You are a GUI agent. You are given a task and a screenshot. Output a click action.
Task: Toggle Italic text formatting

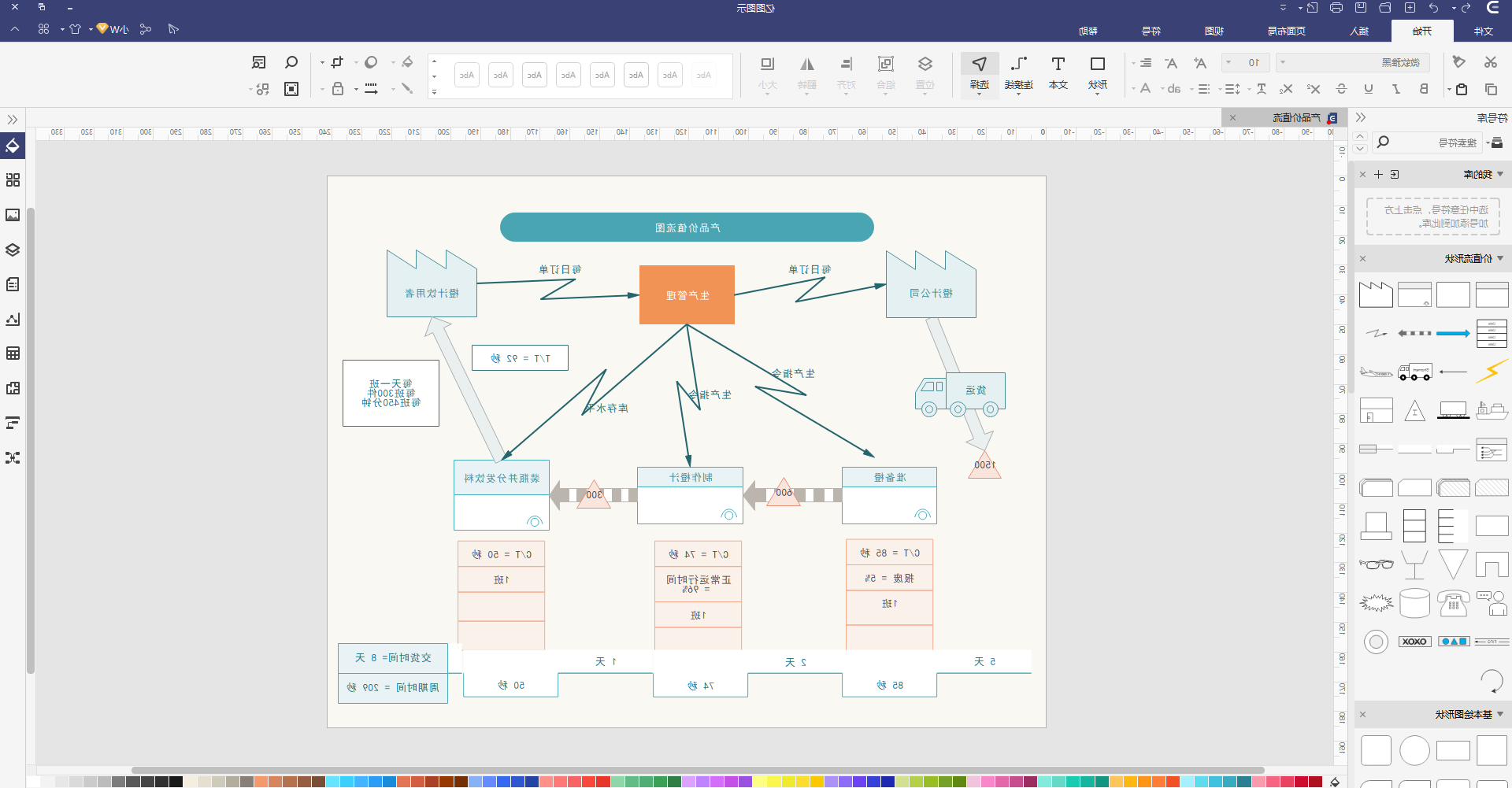pos(1396,89)
